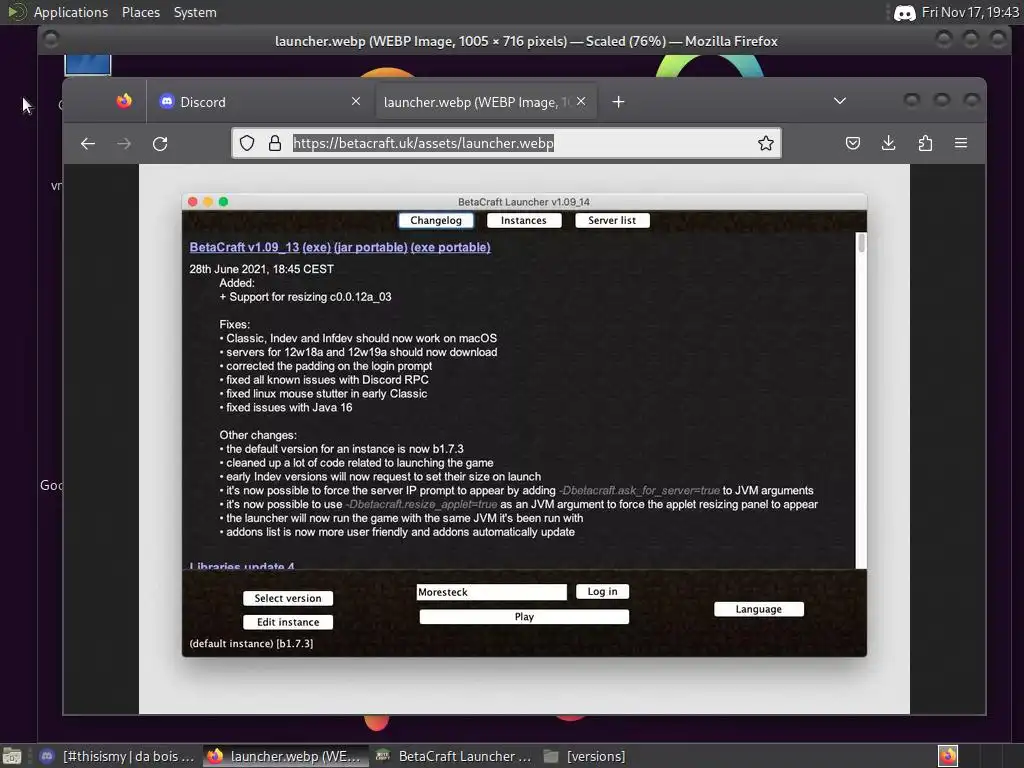1024x768 pixels.
Task: Open the Applications menu
Action: point(71,12)
